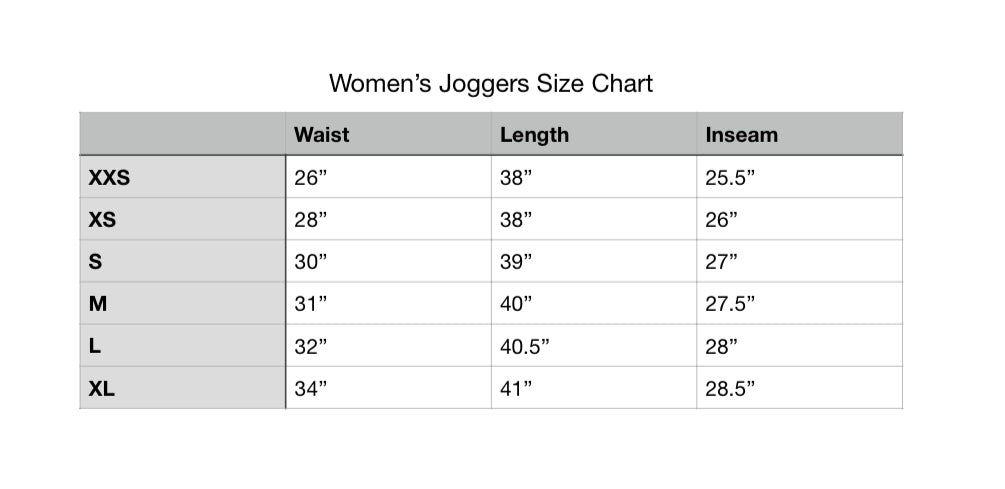Image resolution: width=1005 pixels, height=489 pixels.
Task: Select the 40.5” length cell for L
Action: coord(525,346)
